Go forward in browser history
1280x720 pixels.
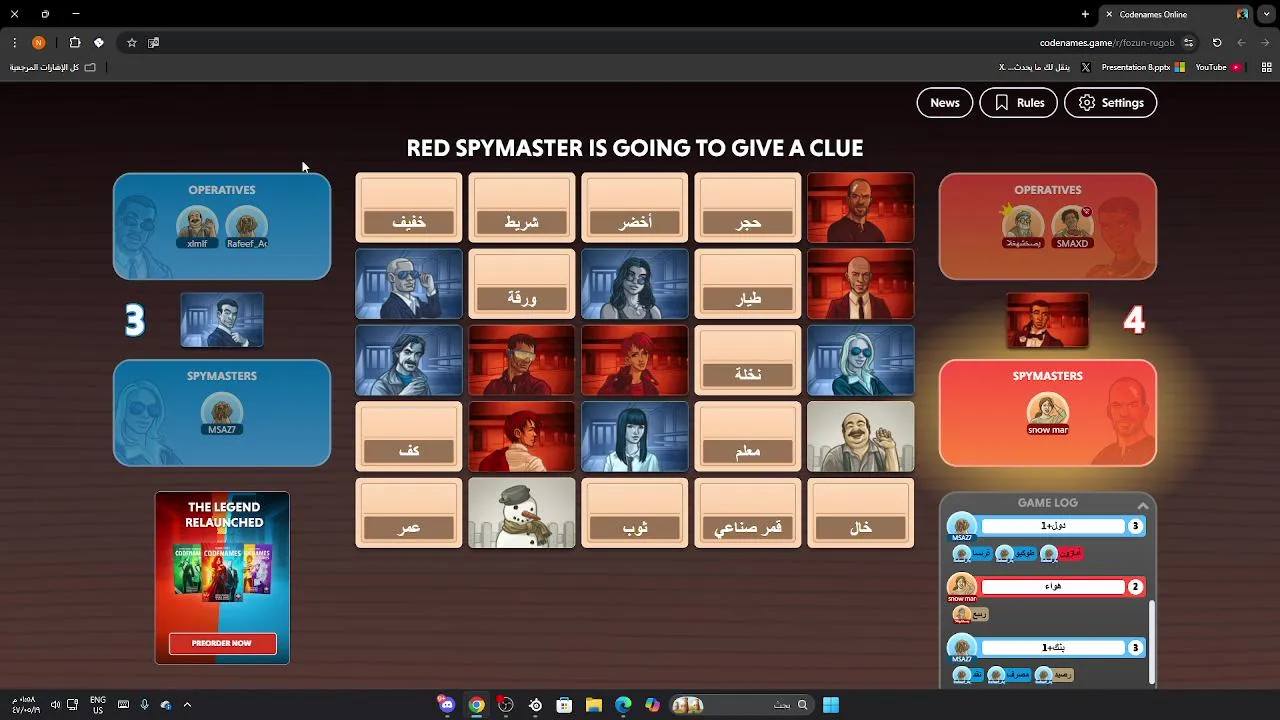(1265, 43)
